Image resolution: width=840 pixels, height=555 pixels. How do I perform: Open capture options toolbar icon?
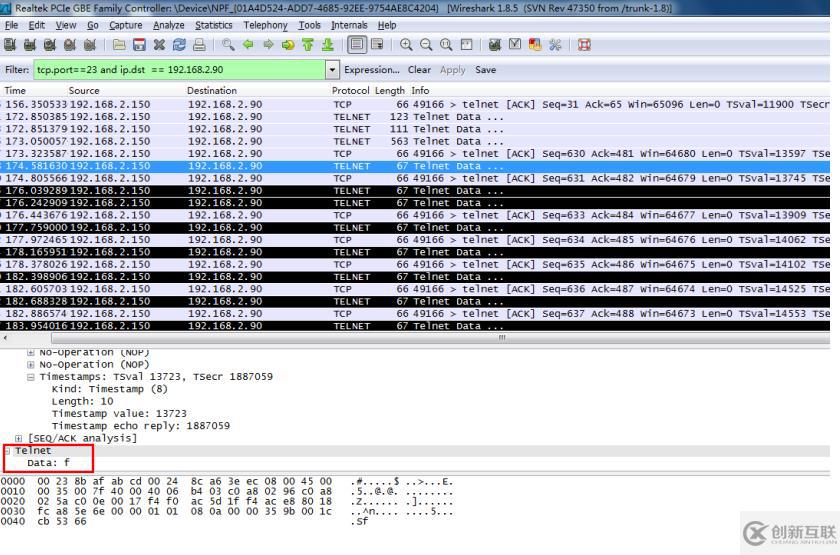29,45
